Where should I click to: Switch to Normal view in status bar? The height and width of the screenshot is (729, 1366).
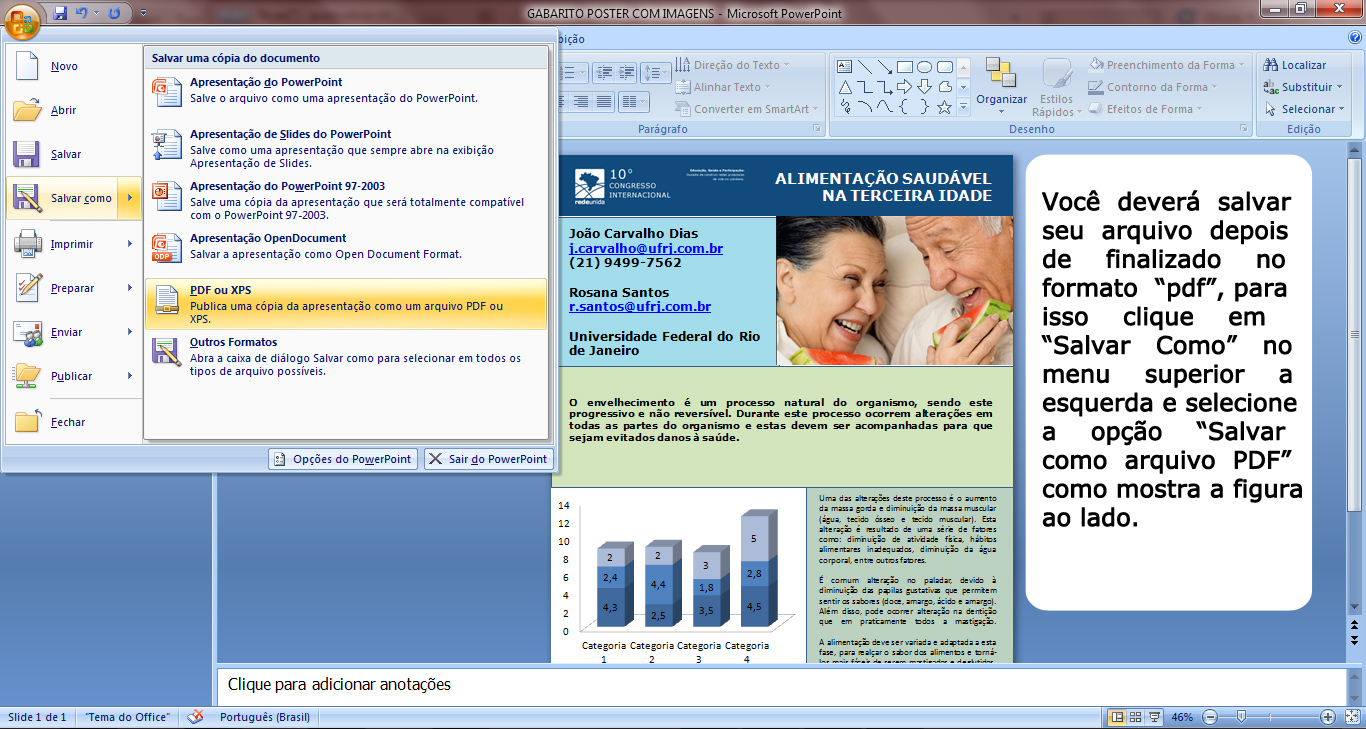click(x=1118, y=717)
